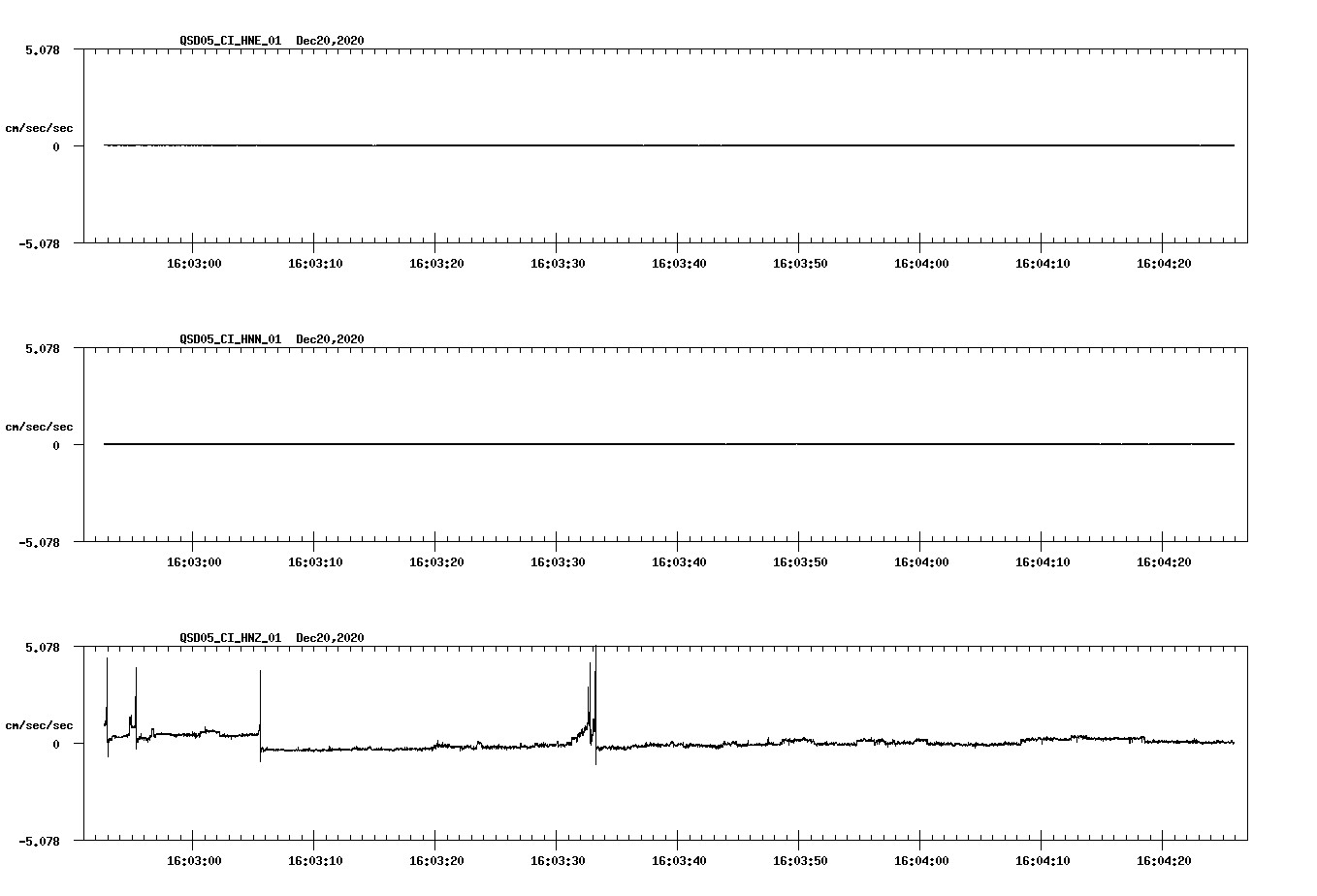Image resolution: width=1317 pixels, height=896 pixels.
Task: Click the flat HNN waveform trace
Action: pos(659,444)
